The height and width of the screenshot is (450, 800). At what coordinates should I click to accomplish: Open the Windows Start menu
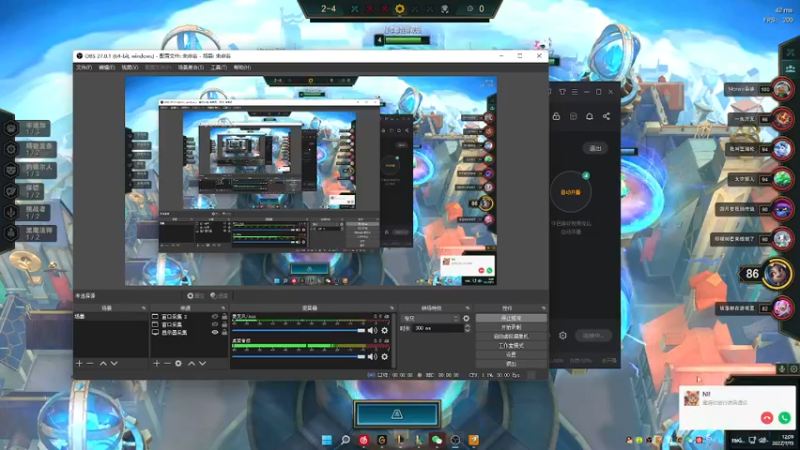point(327,440)
